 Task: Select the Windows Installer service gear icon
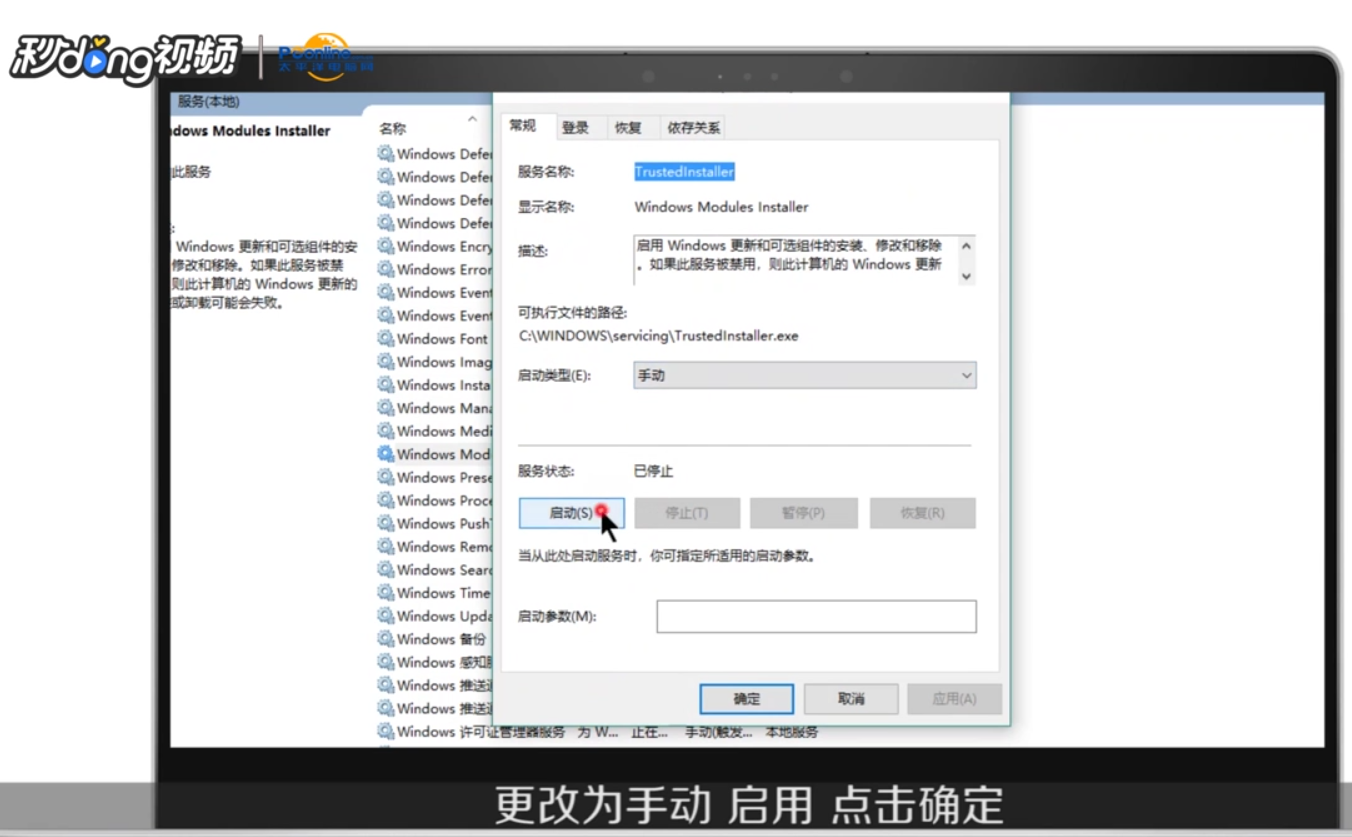(x=387, y=385)
